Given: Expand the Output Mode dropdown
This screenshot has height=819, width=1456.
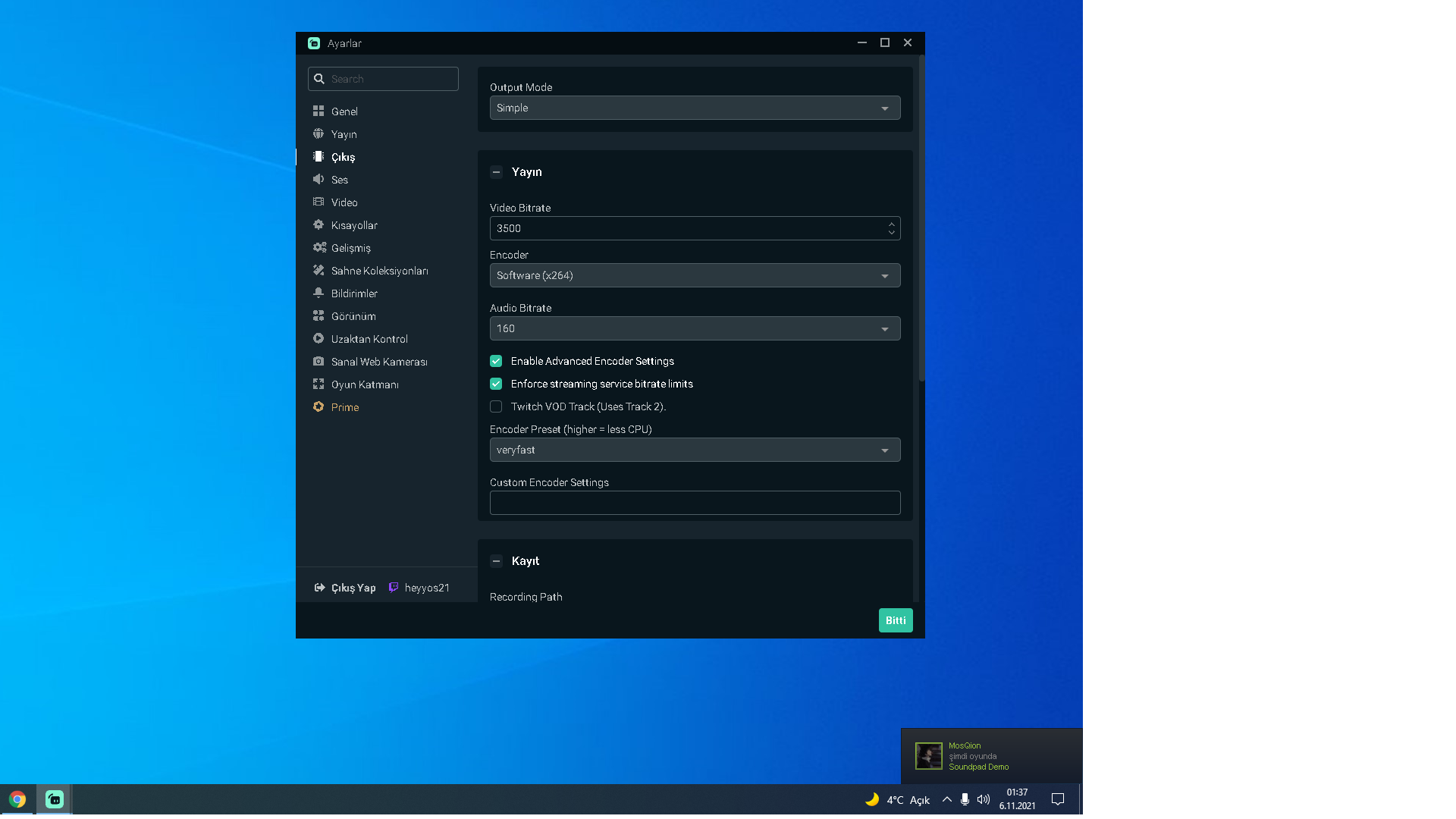Looking at the screenshot, I should (694, 107).
